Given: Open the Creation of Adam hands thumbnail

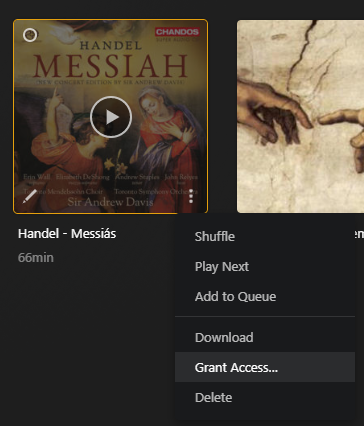Looking at the screenshot, I should coord(300,116).
